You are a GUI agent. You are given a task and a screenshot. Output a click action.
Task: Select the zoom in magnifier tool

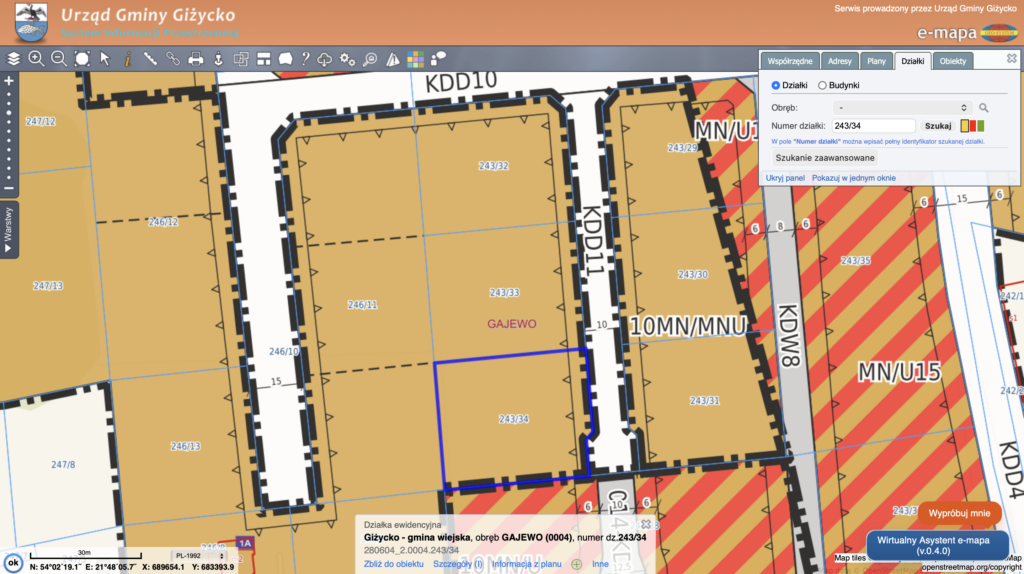(36, 59)
